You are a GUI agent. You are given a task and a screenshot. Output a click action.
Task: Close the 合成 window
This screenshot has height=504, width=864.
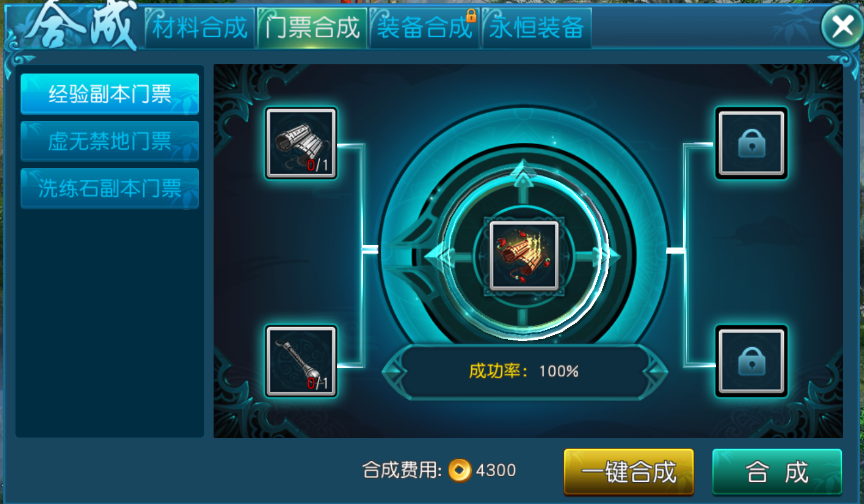(842, 25)
